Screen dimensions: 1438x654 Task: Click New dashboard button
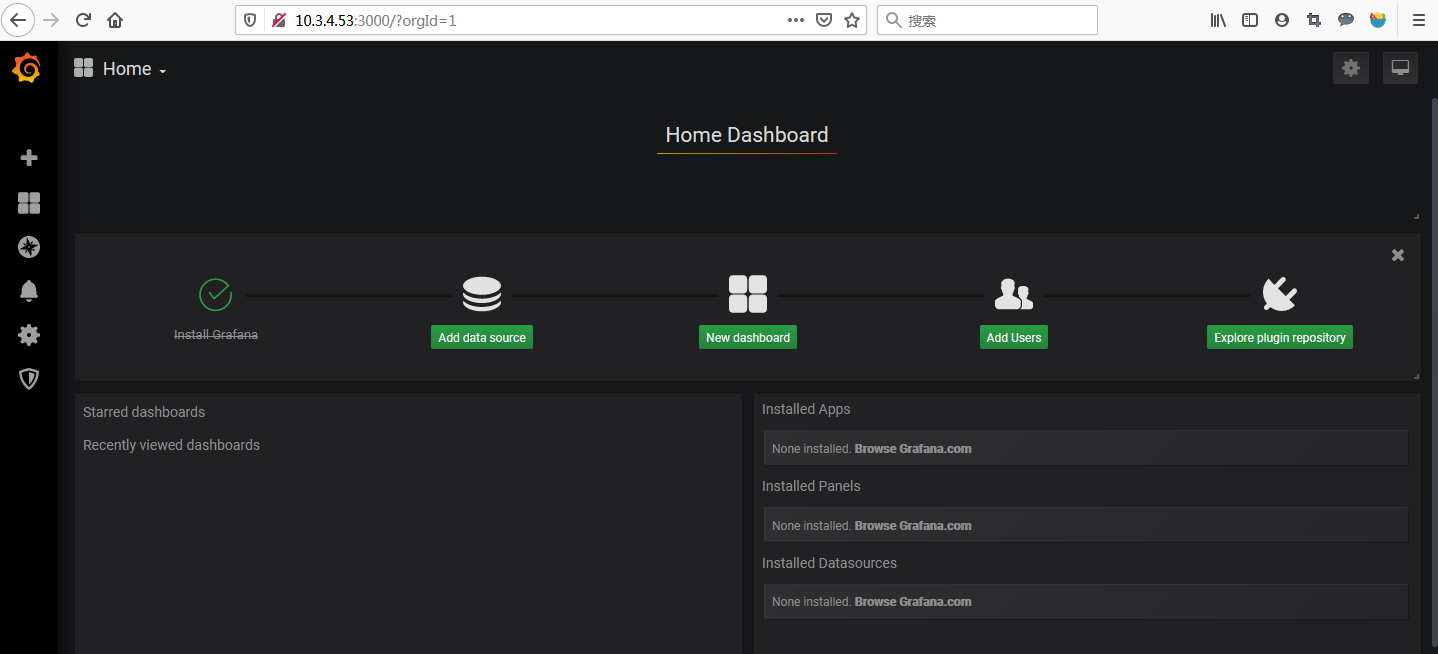pos(748,337)
